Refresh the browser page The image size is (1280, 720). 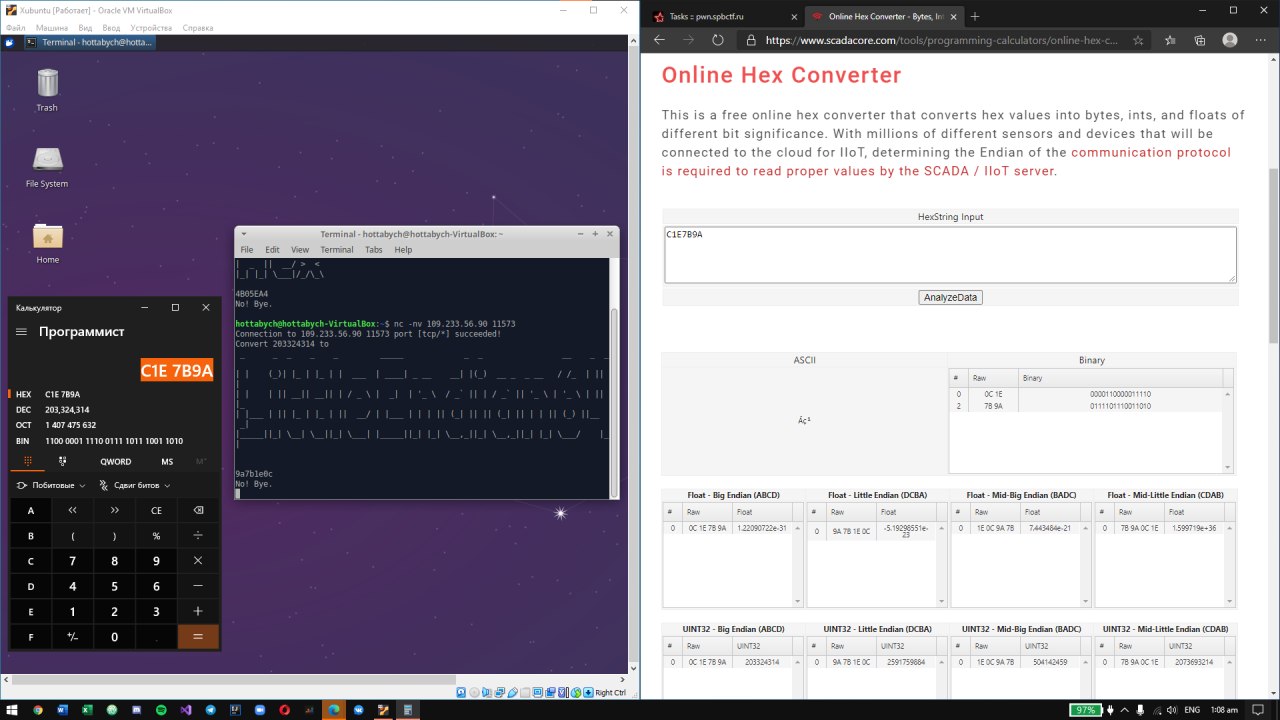point(717,40)
